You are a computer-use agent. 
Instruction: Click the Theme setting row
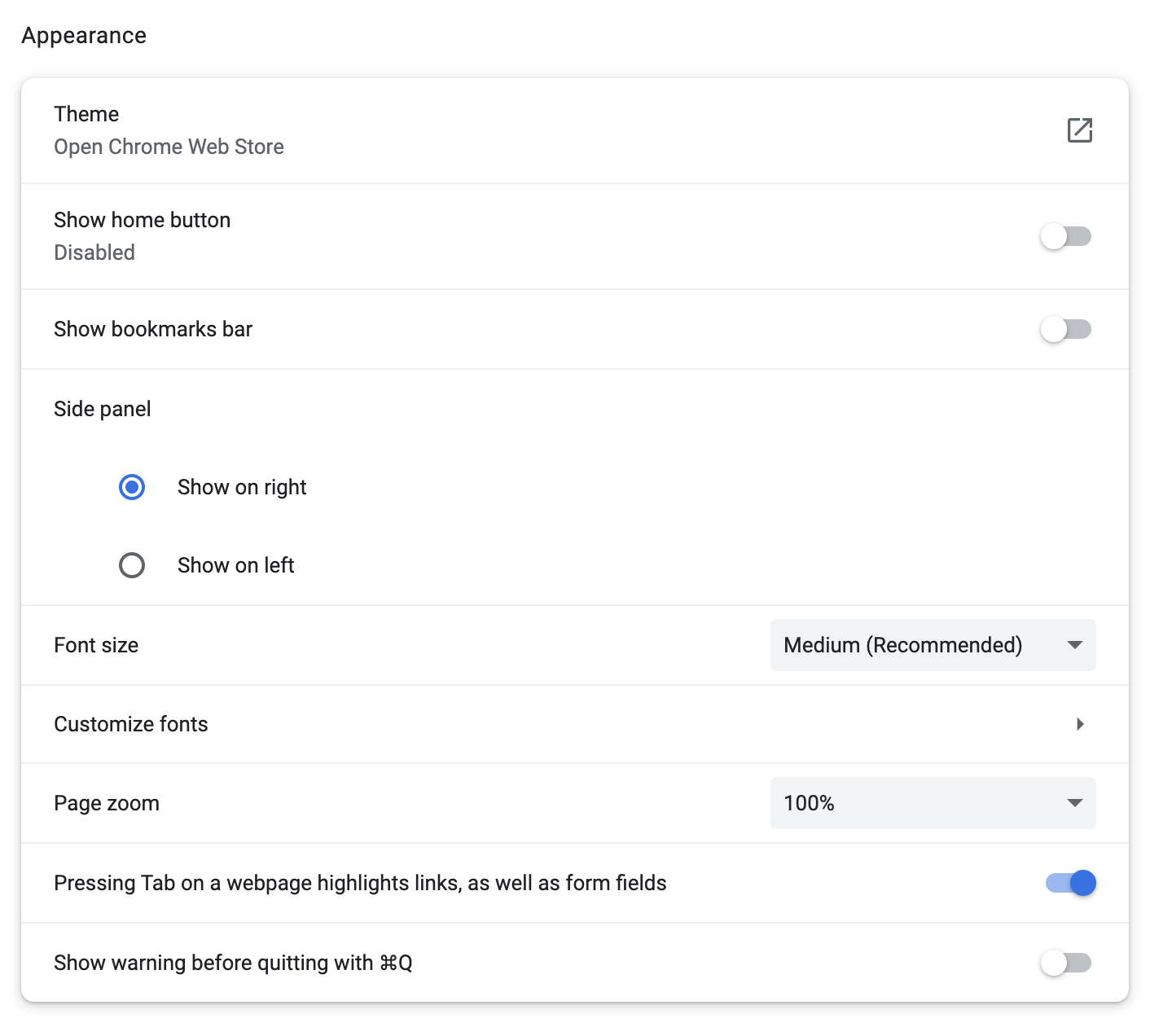(570, 130)
